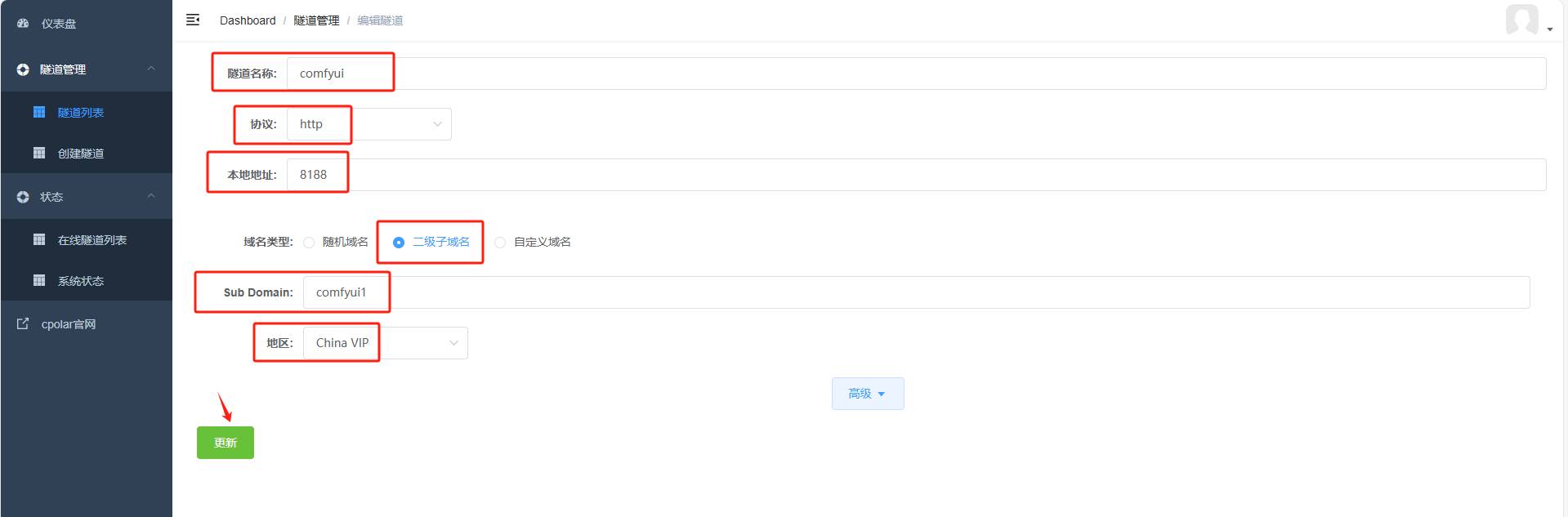
Task: Go to 隧道列表 menu item
Action: pyautogui.click(x=86, y=112)
